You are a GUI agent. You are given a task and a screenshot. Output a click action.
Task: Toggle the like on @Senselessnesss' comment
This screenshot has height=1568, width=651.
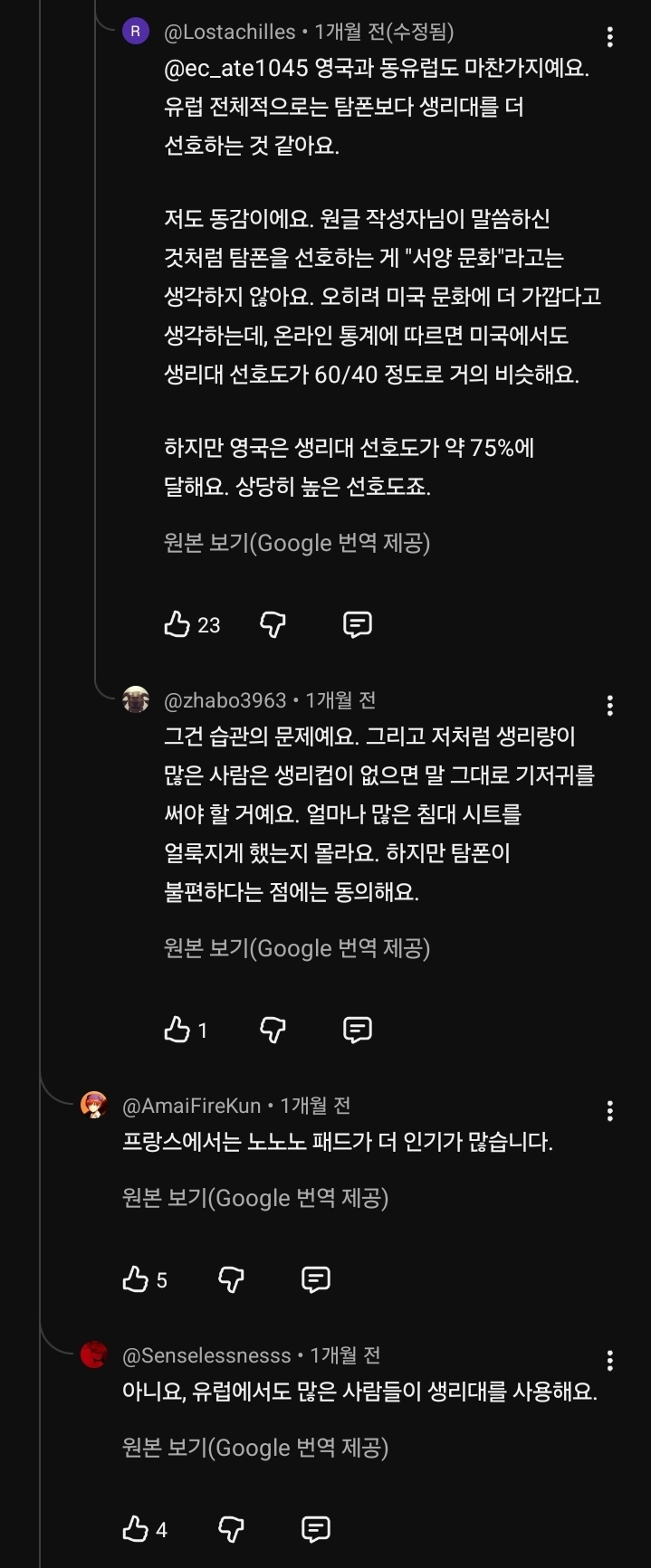click(136, 1528)
